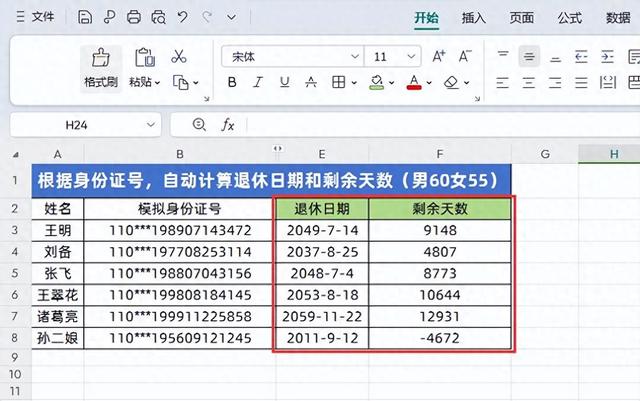The image size is (640, 401).
Task: Increase font size with A+ icon
Action: tap(439, 56)
